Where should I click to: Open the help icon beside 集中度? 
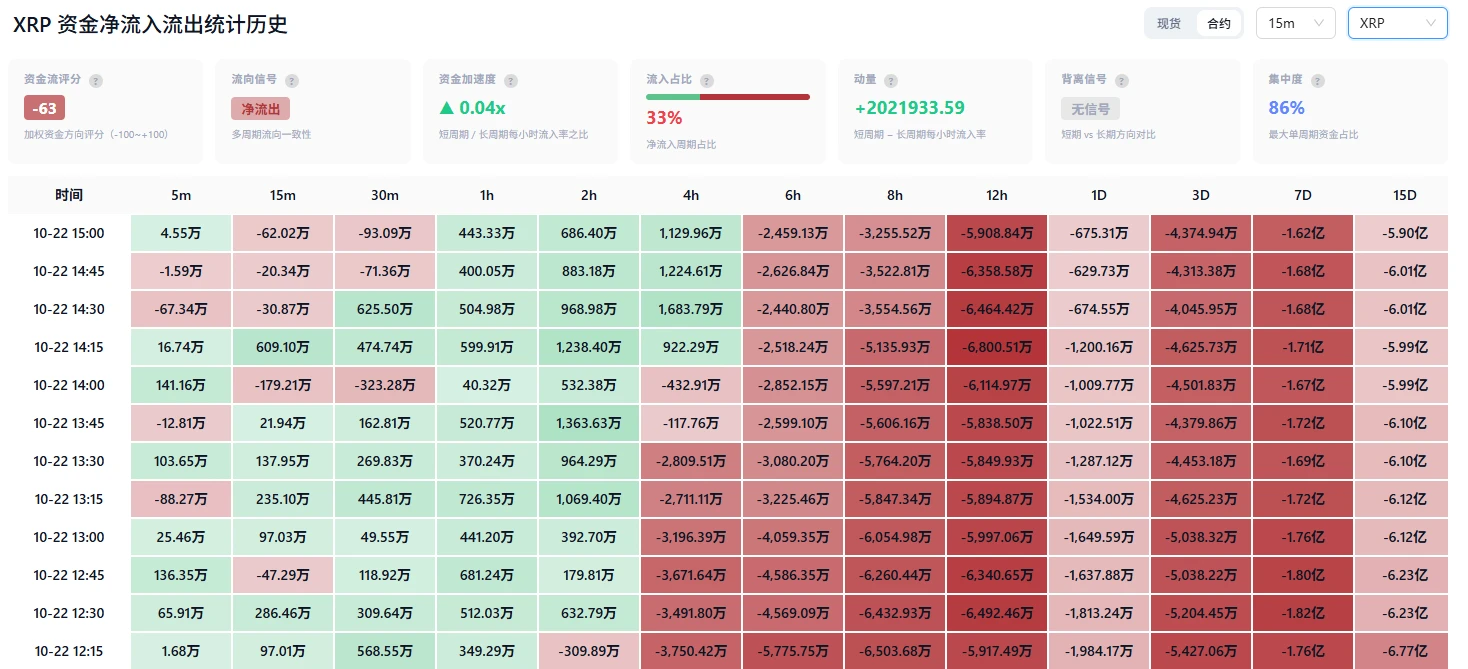1317,80
